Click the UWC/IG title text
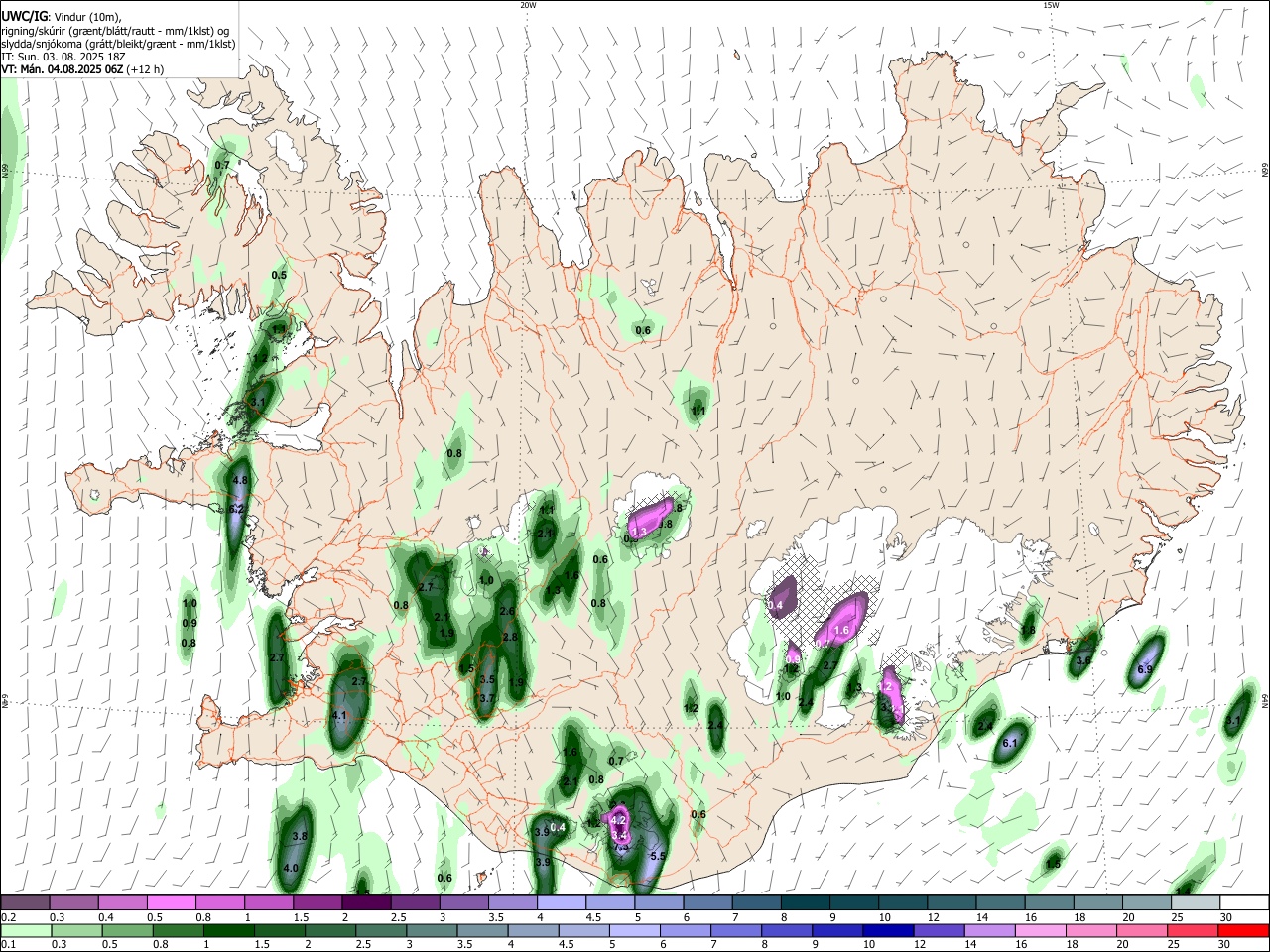 (24, 16)
